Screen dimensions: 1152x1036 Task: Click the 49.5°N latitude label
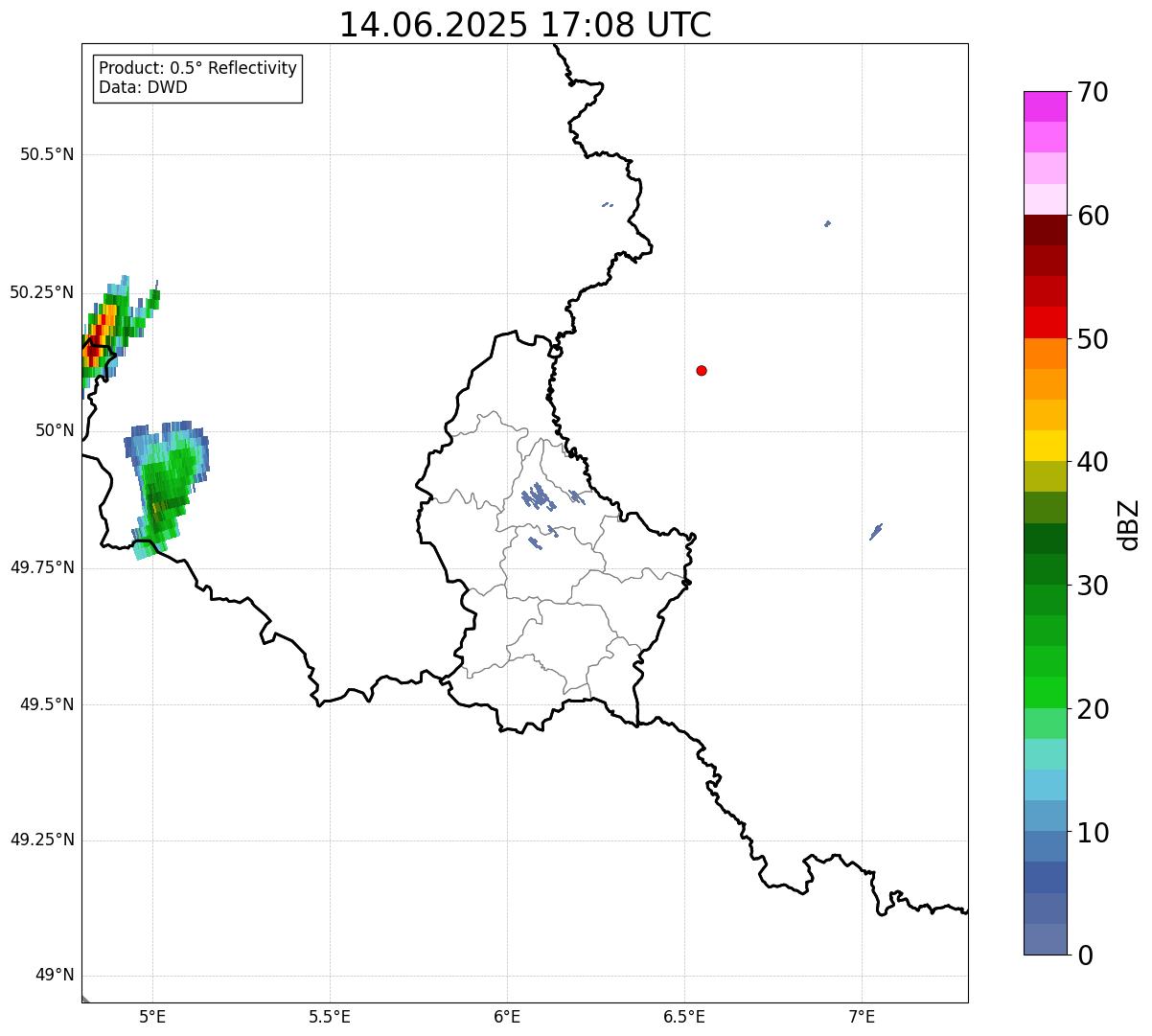coord(47,704)
